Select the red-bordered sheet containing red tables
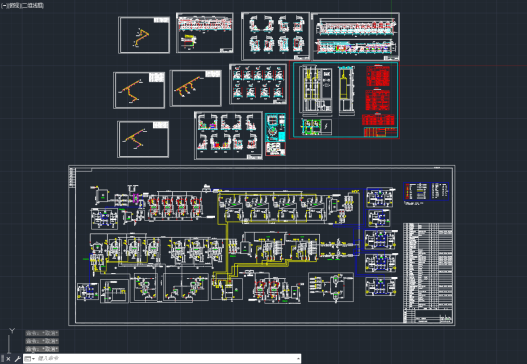 (x=344, y=99)
